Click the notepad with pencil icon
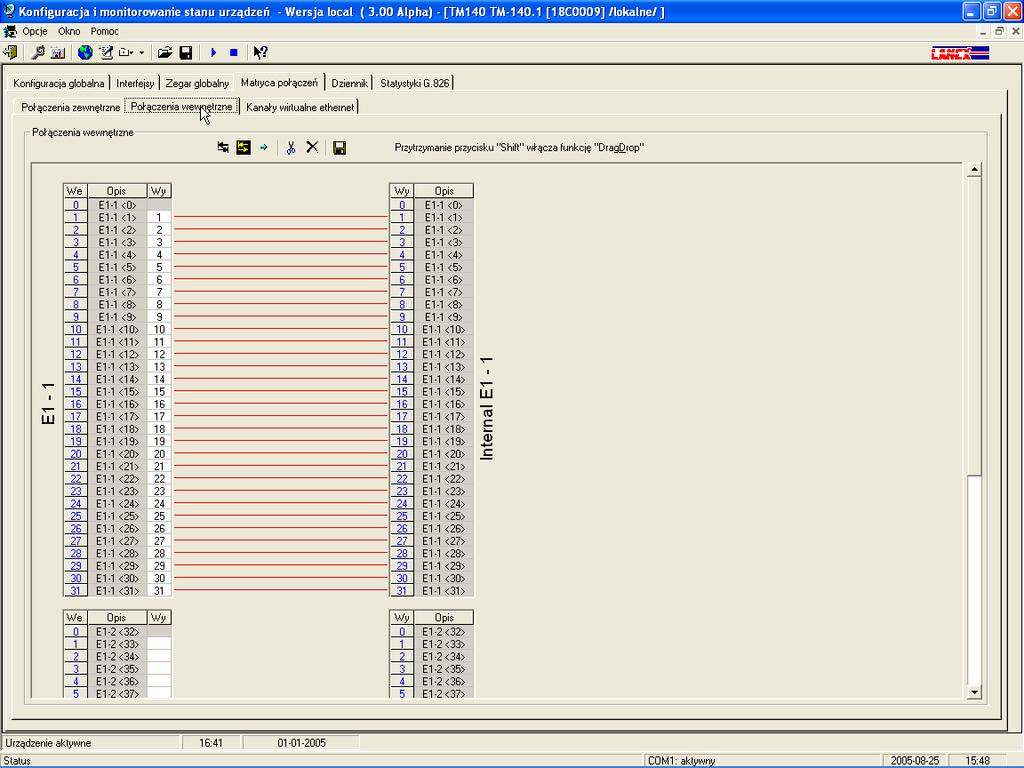This screenshot has height=768, width=1024. (x=105, y=52)
